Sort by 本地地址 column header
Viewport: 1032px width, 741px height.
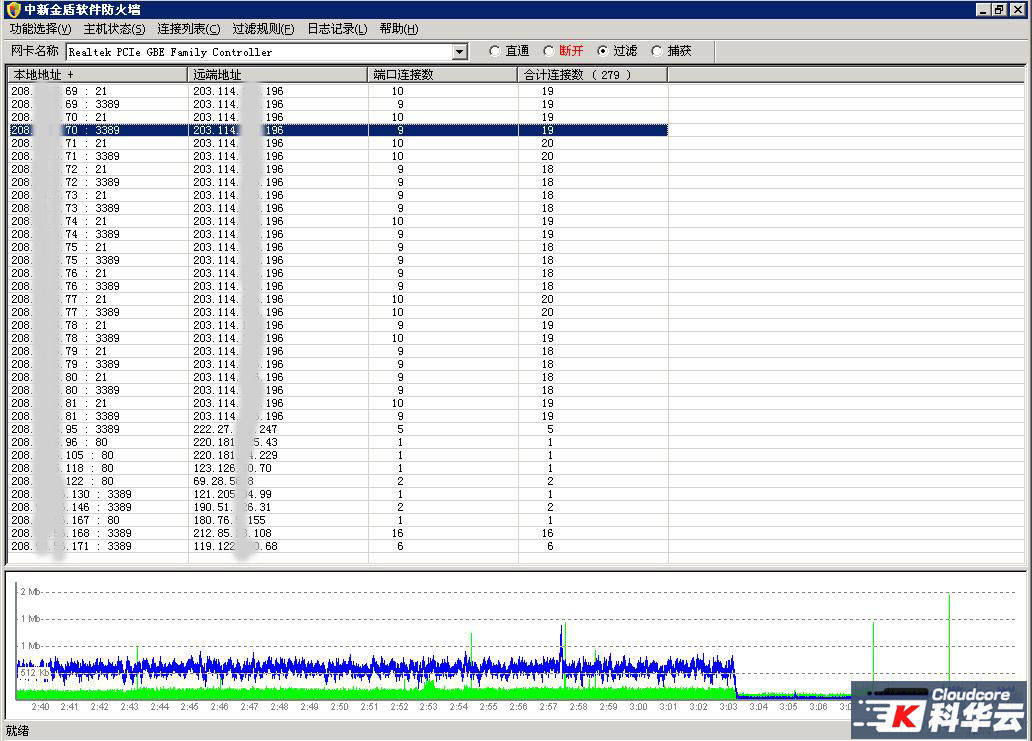pos(97,74)
